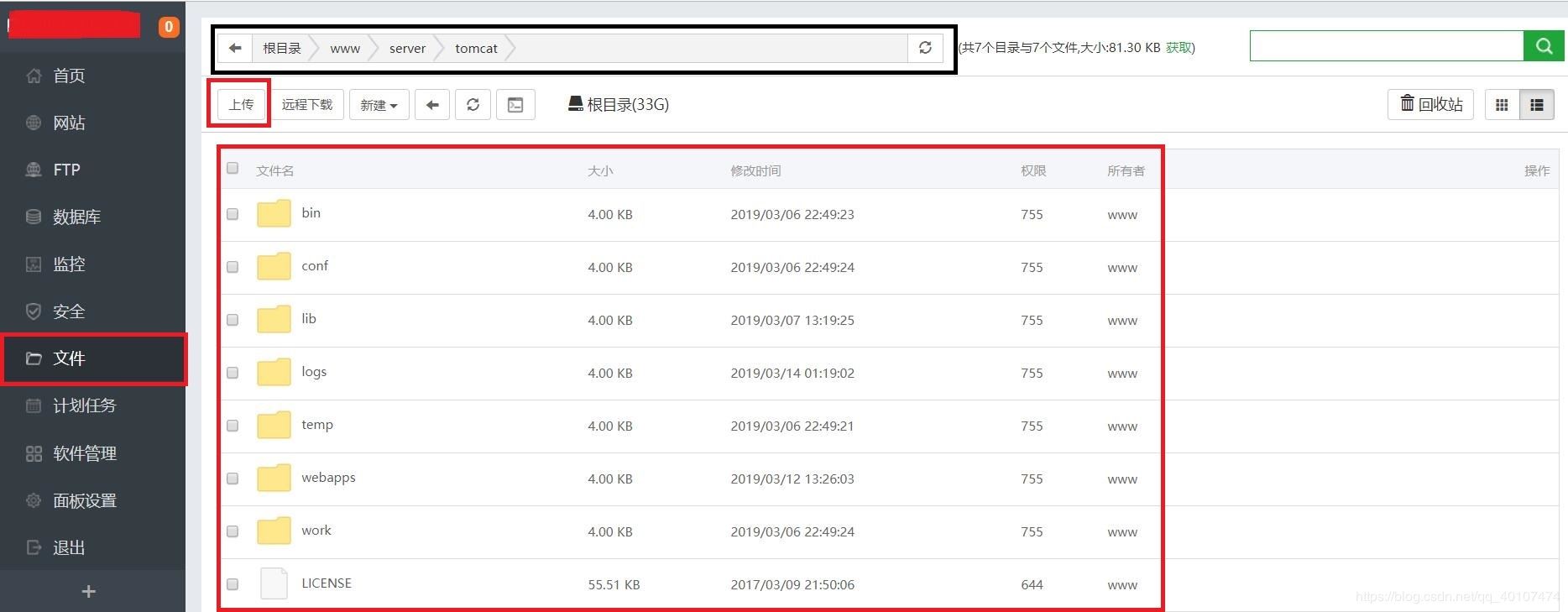This screenshot has height=612, width=1568.
Task: Click the www breadcrumb
Action: point(345,48)
